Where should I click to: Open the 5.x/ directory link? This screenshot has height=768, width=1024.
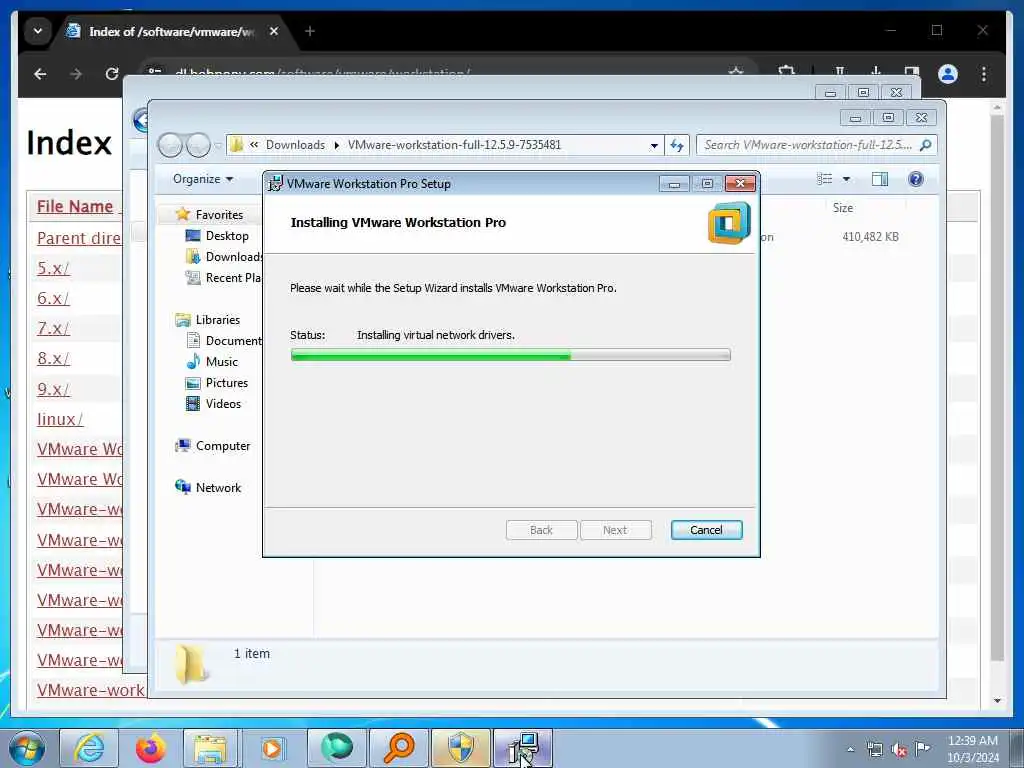pyautogui.click(x=53, y=268)
